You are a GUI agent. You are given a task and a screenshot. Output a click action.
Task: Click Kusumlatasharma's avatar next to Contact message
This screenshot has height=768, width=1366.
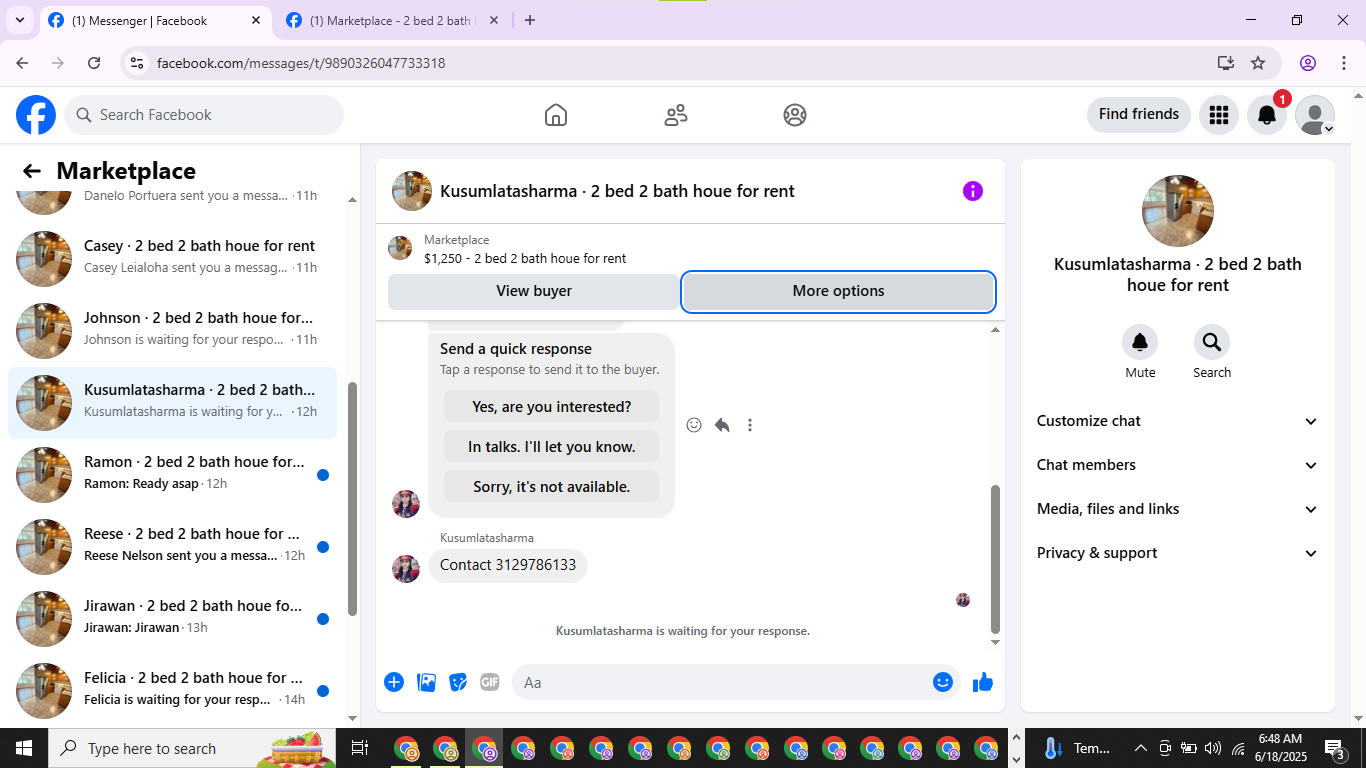pos(406,569)
